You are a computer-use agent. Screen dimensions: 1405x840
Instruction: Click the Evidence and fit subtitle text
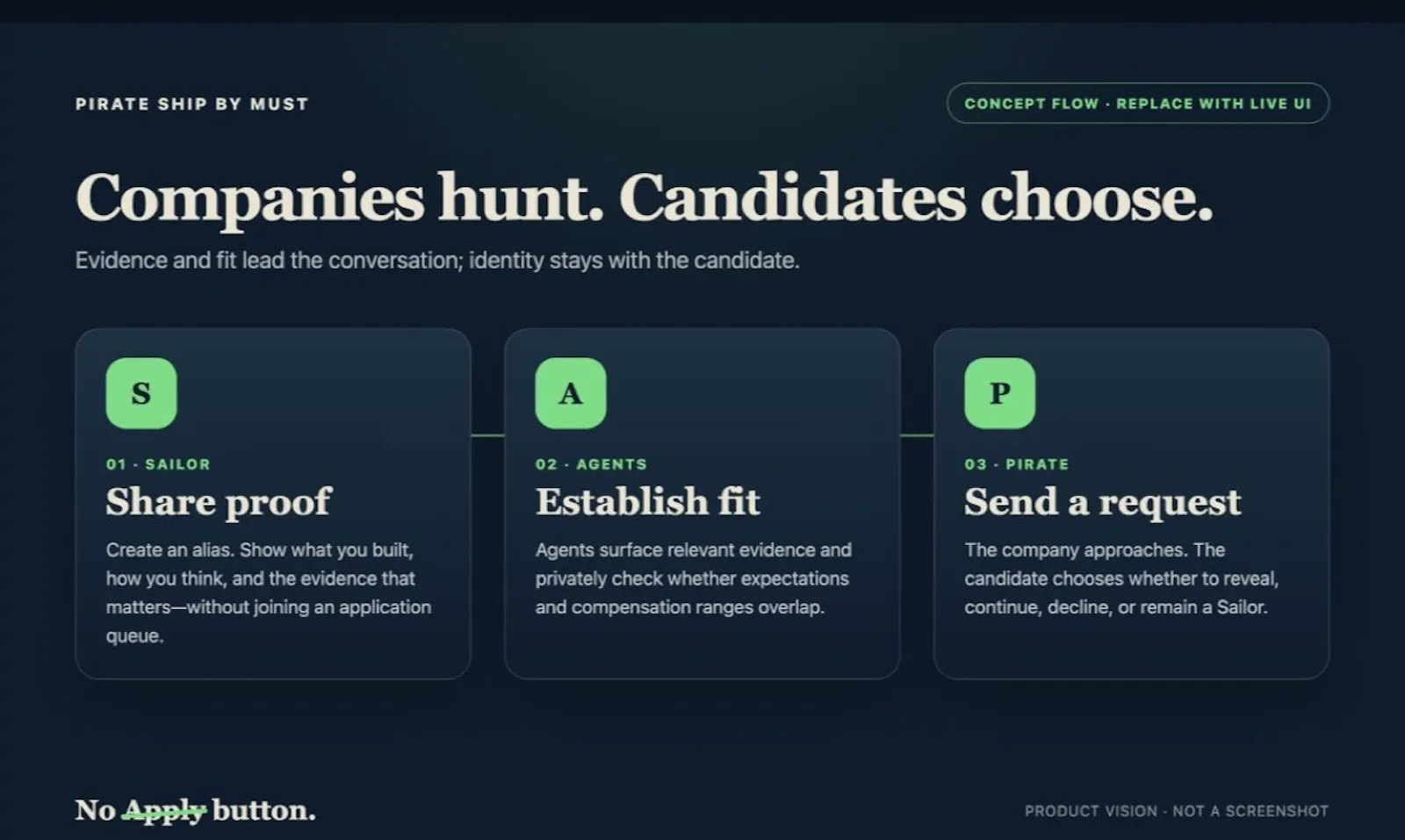[437, 261]
